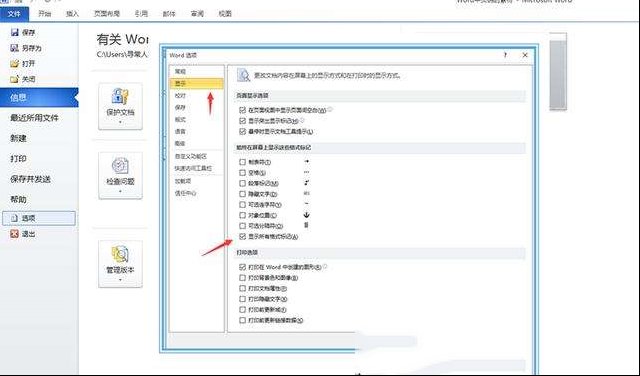Switch to the 引用 (References) ribbon tab
The height and width of the screenshot is (376, 640).
tap(141, 13)
